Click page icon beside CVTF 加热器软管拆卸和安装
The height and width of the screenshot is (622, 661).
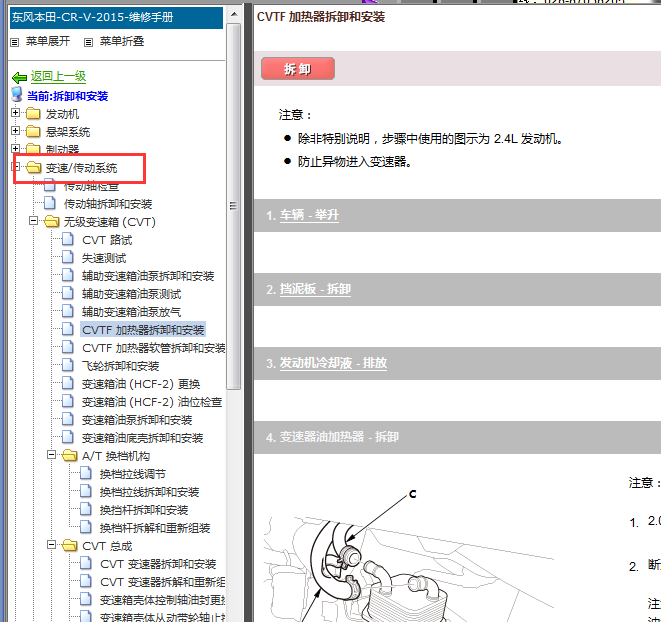click(x=68, y=347)
